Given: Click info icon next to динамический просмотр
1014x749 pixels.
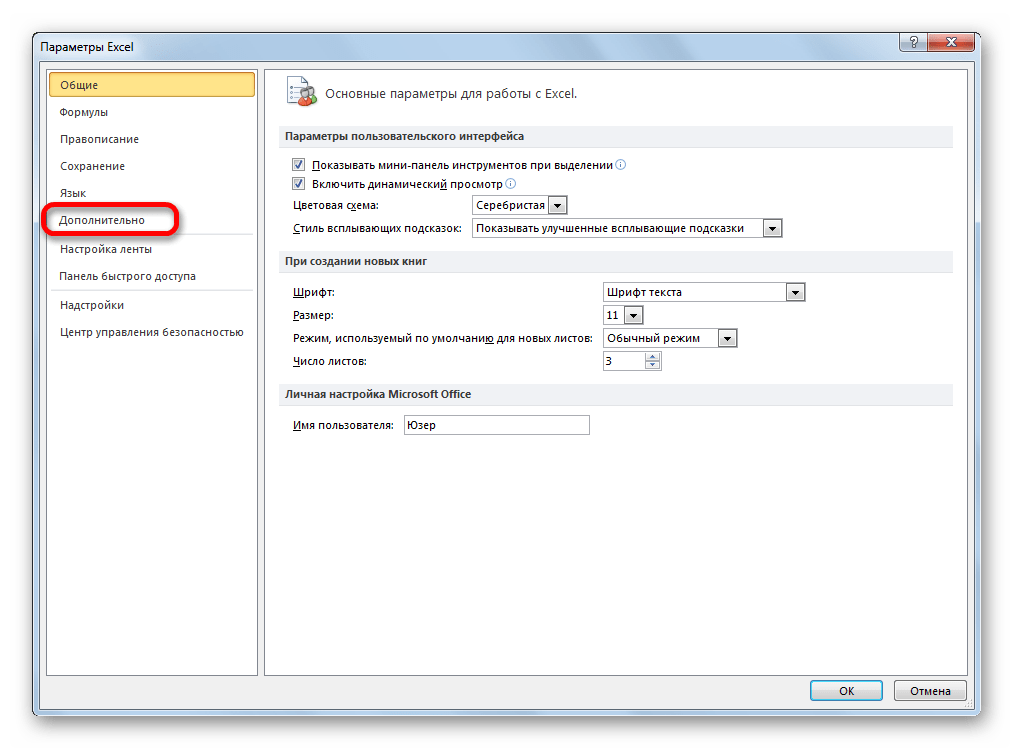Looking at the screenshot, I should (510, 184).
